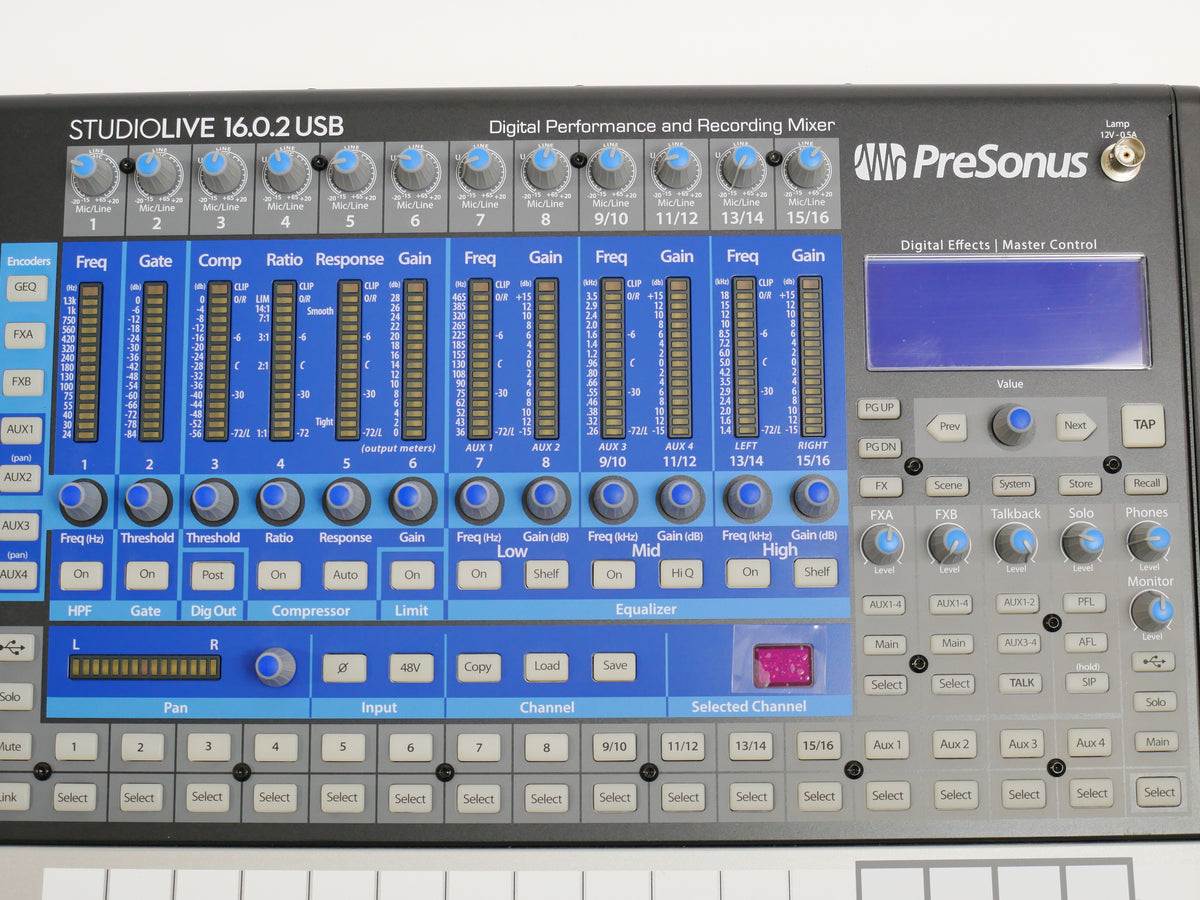Click the Aux 4 button
The width and height of the screenshot is (1200, 900).
click(1089, 743)
